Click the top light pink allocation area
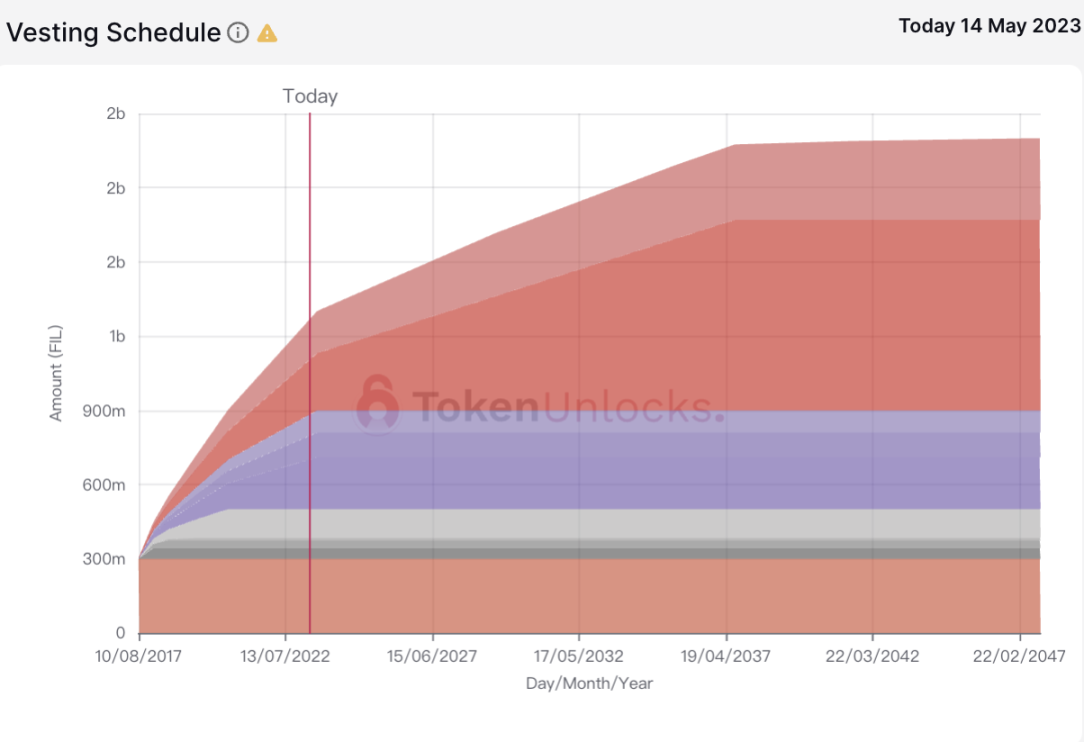The image size is (1084, 742). click(887, 181)
